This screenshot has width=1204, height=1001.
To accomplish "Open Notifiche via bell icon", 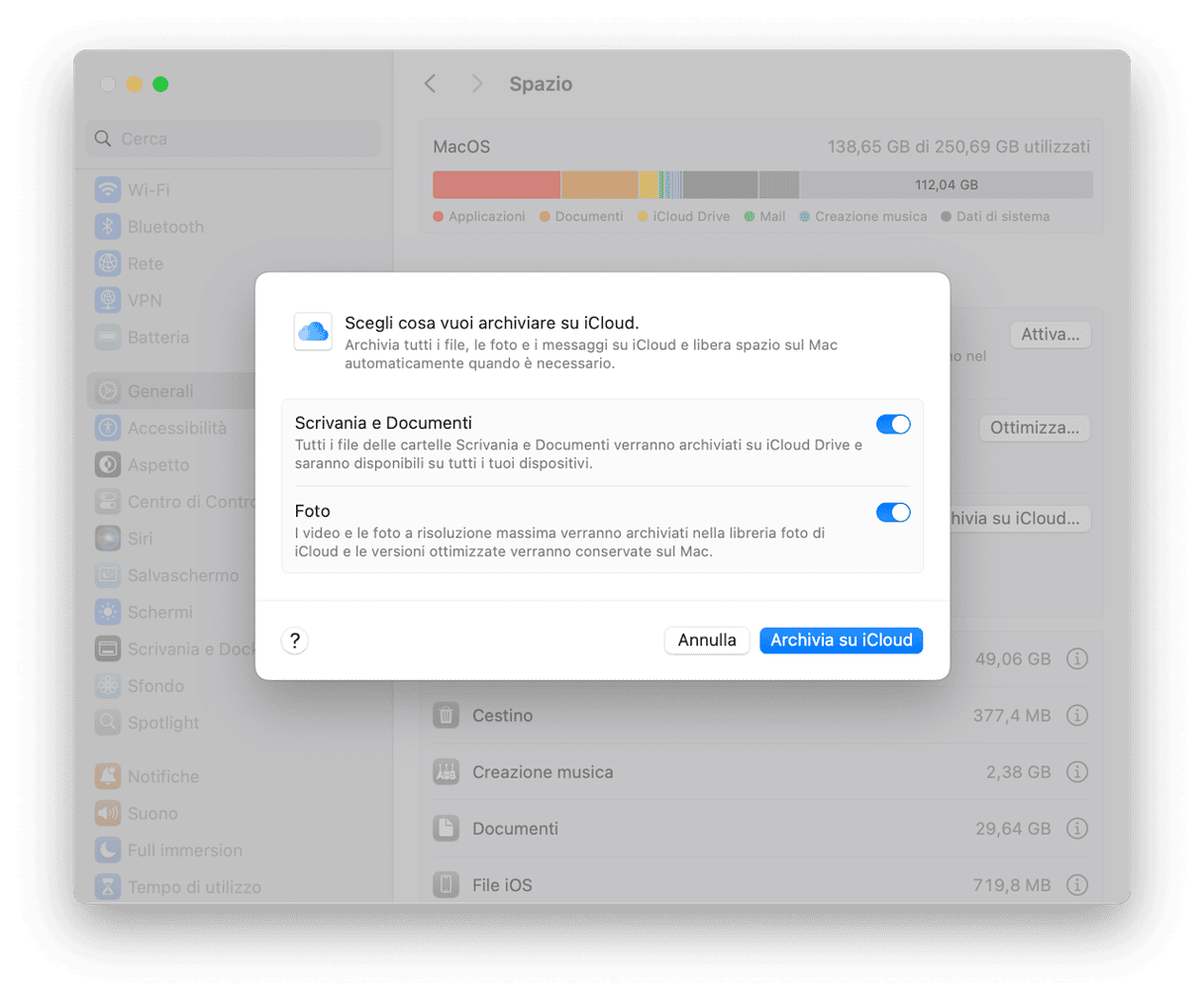I will (108, 776).
